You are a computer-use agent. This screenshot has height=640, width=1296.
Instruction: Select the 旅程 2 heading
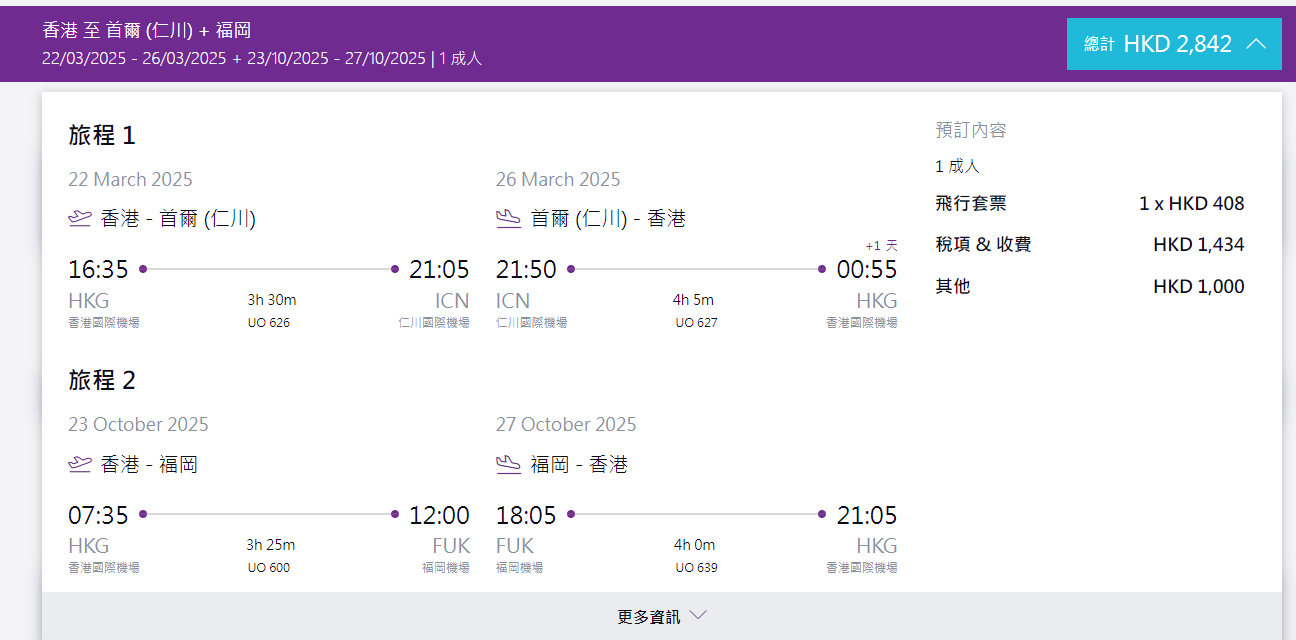click(x=101, y=381)
